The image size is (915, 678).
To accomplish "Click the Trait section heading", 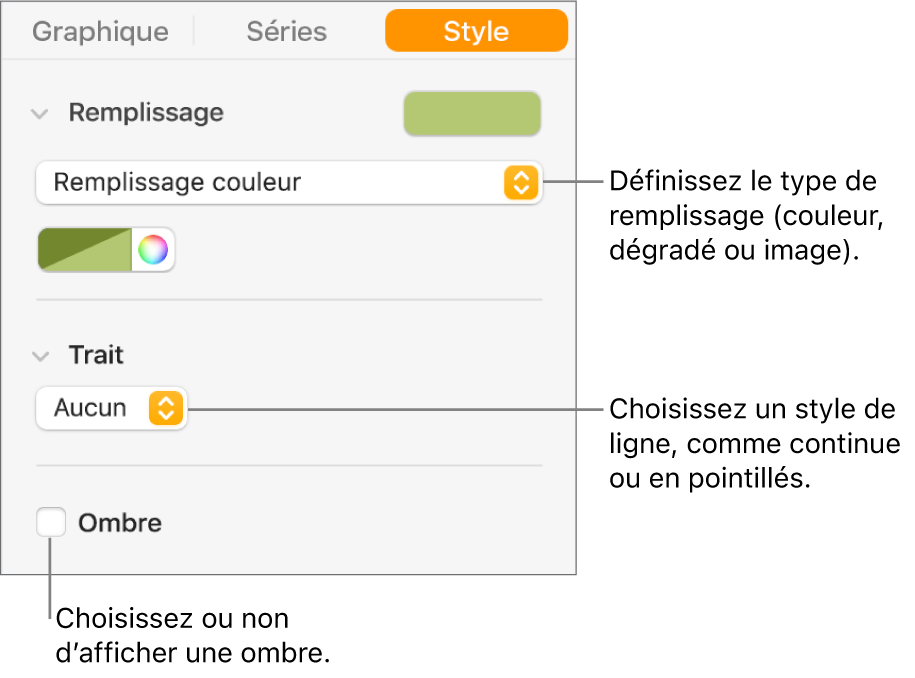I will point(96,355).
